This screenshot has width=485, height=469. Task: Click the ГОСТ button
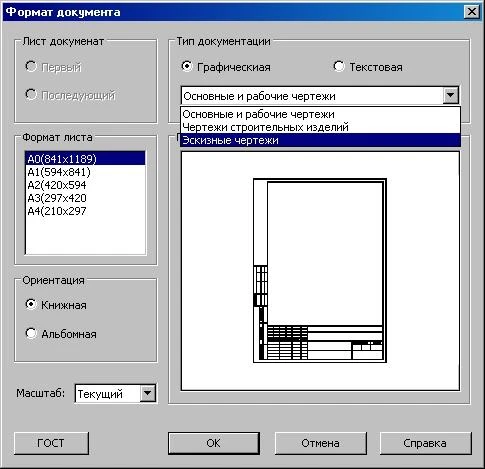pos(51,443)
